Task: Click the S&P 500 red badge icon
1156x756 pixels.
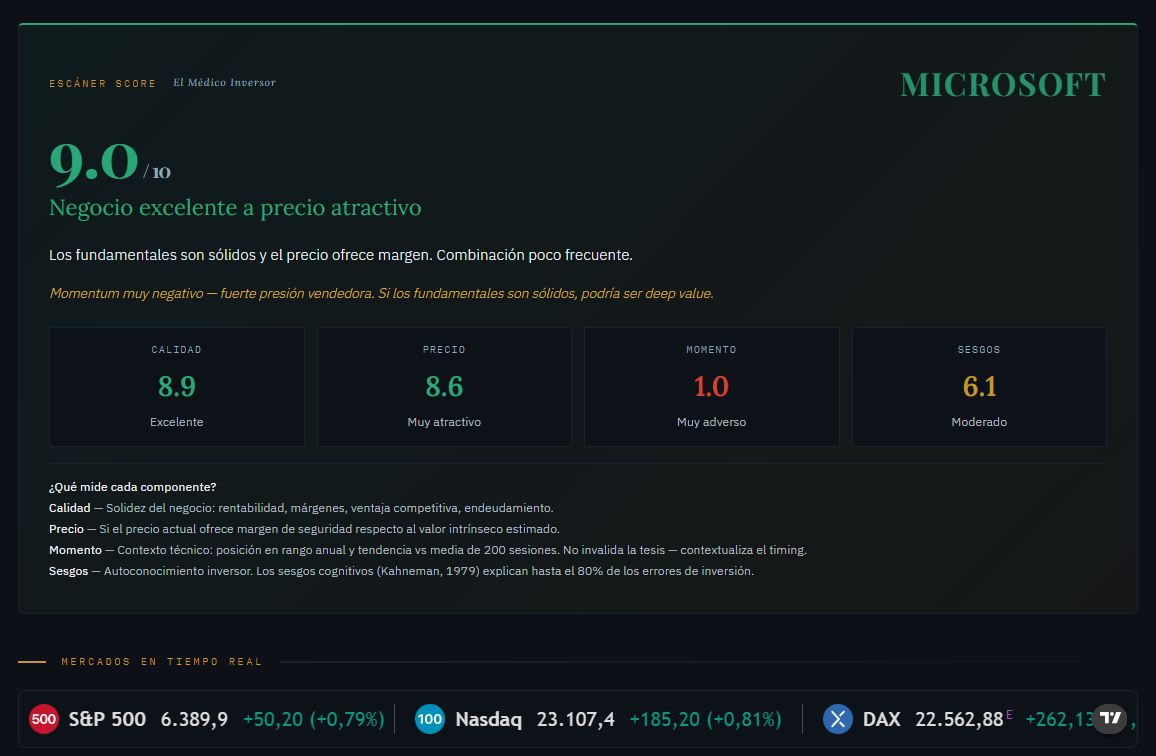Action: point(43,719)
